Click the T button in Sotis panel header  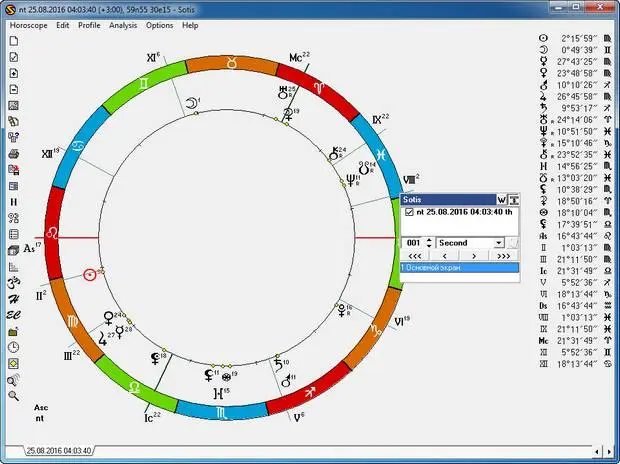point(513,199)
